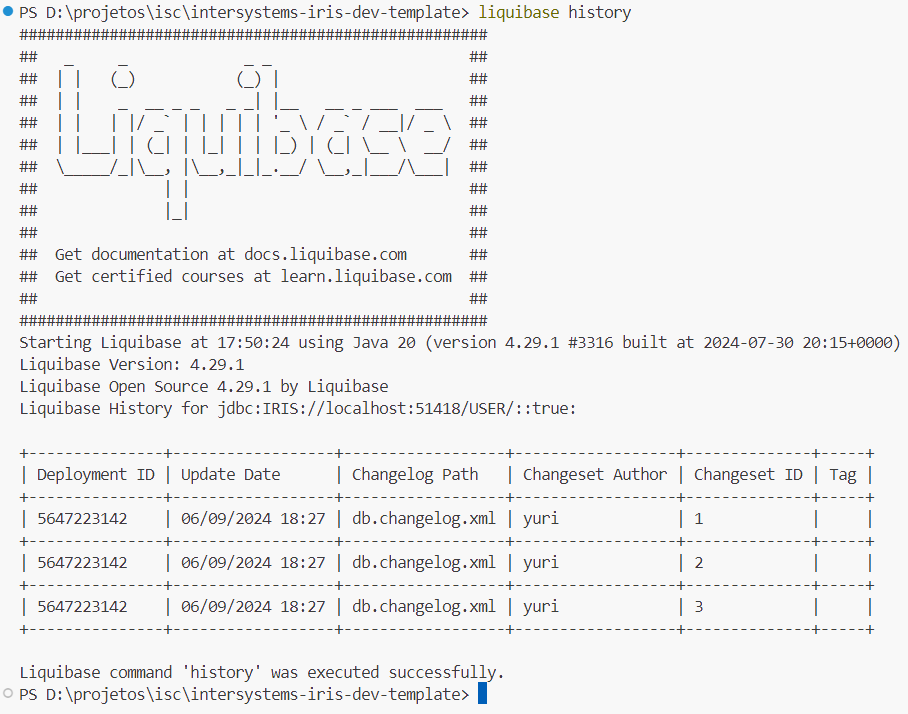The height and width of the screenshot is (714, 908).
Task: Click the first prompt path 'PS D:\projetos\isc\intersystems-iris-dev-template>'
Action: tap(244, 12)
